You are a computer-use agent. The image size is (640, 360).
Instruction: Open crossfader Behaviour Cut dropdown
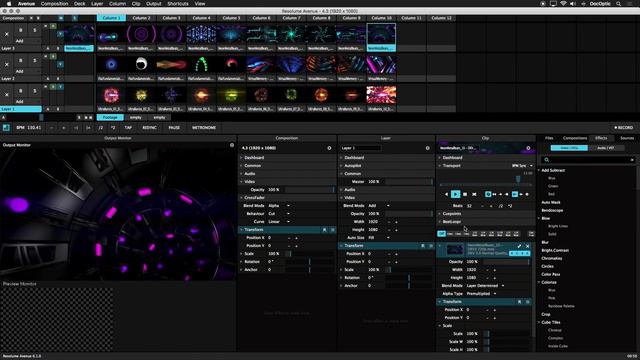[279, 213]
